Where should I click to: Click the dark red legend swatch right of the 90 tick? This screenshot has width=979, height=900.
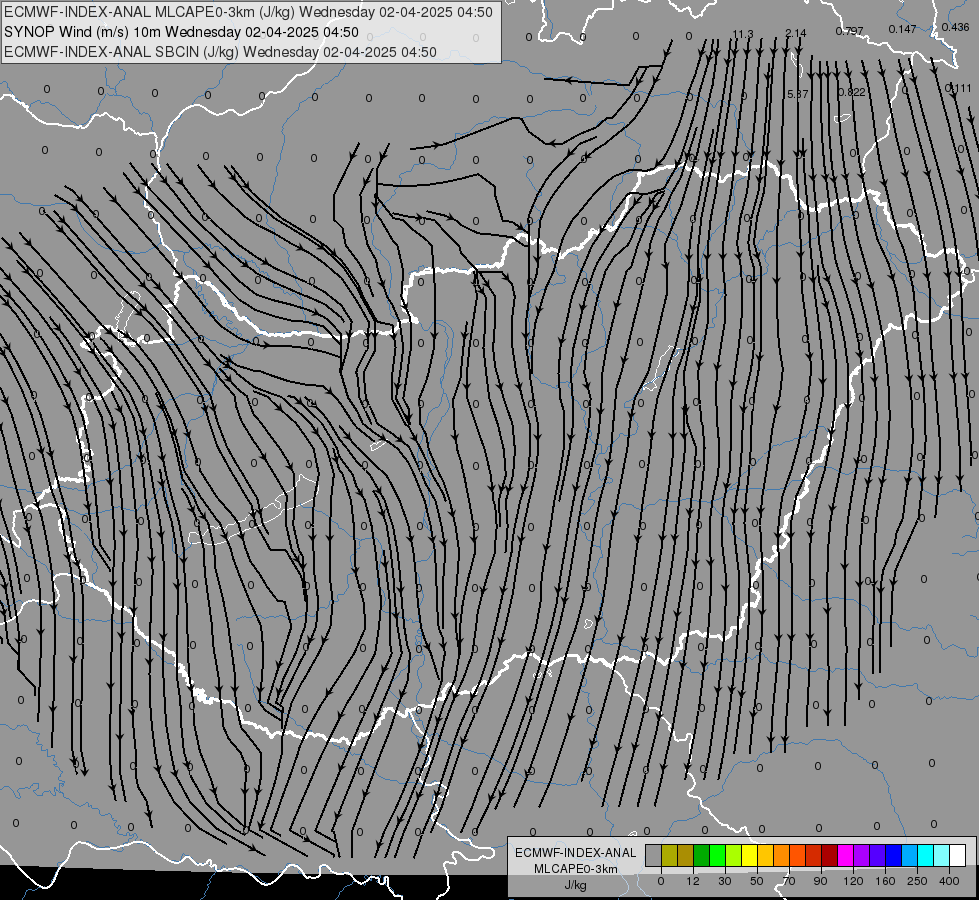coord(830,855)
